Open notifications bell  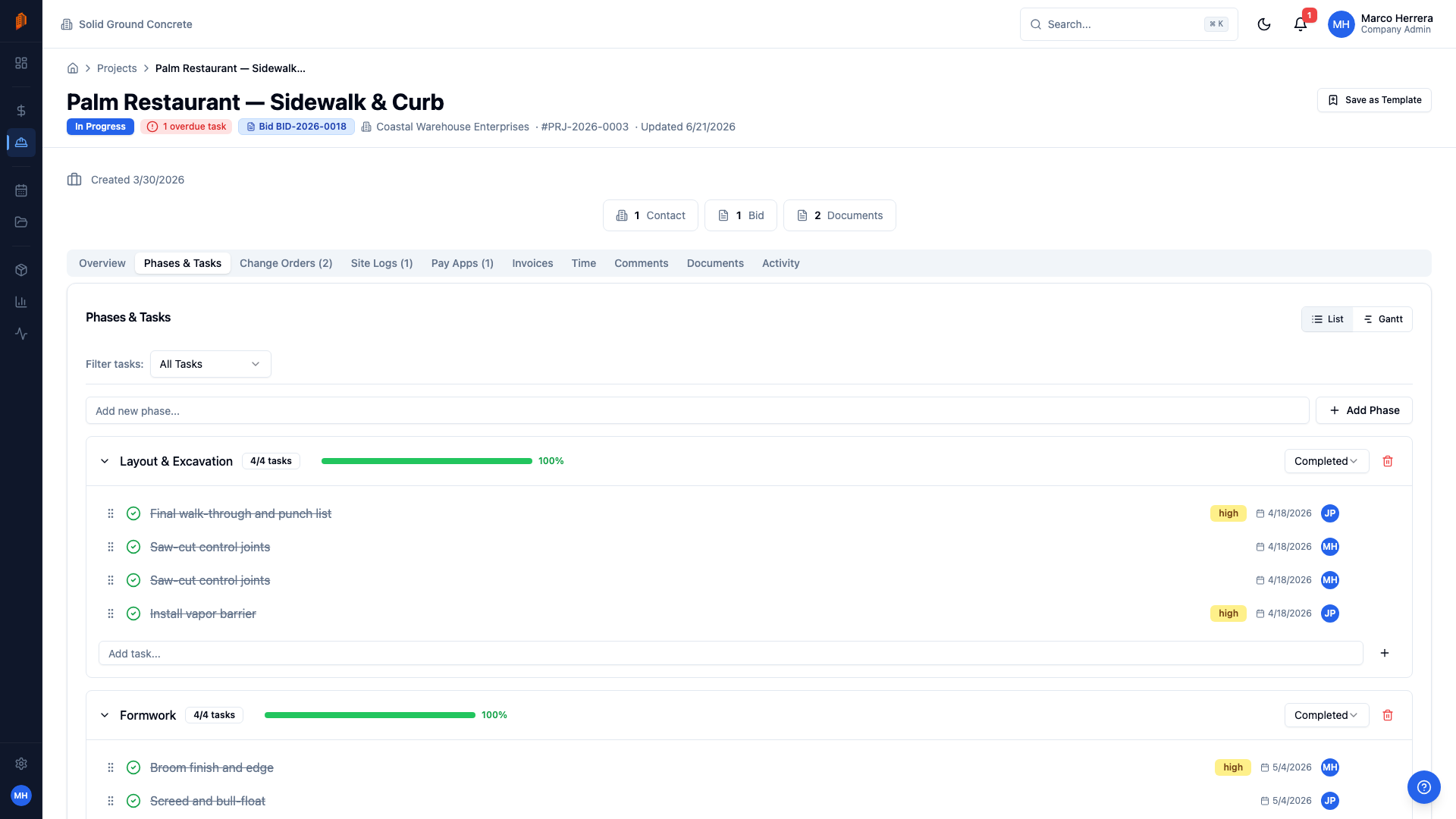[1301, 24]
